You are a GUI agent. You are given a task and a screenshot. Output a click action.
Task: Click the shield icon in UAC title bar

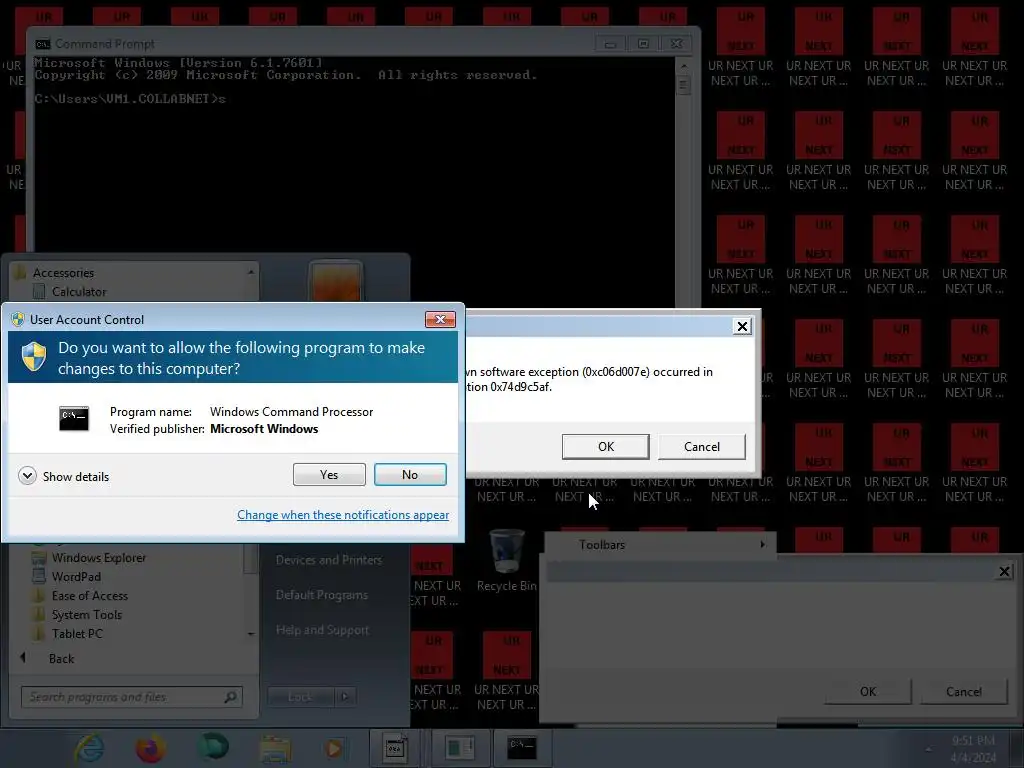18,319
